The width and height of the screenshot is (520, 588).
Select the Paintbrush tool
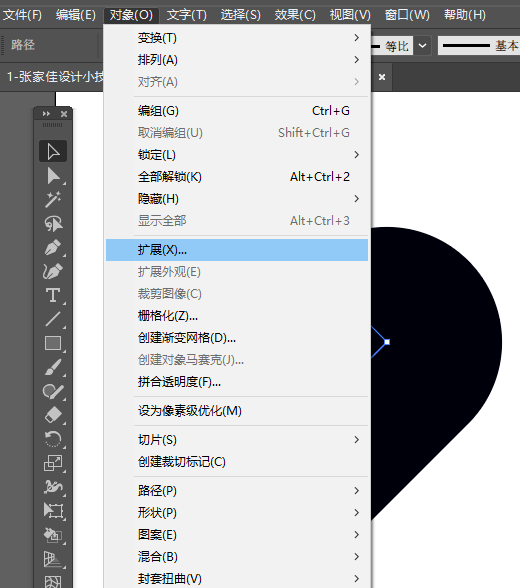coord(53,368)
